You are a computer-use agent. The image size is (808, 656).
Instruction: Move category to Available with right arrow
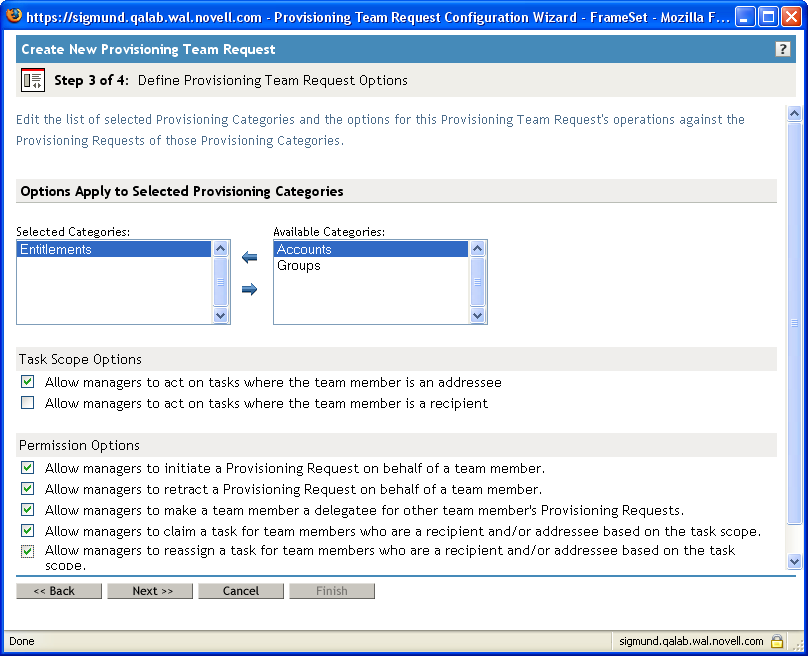coord(249,289)
